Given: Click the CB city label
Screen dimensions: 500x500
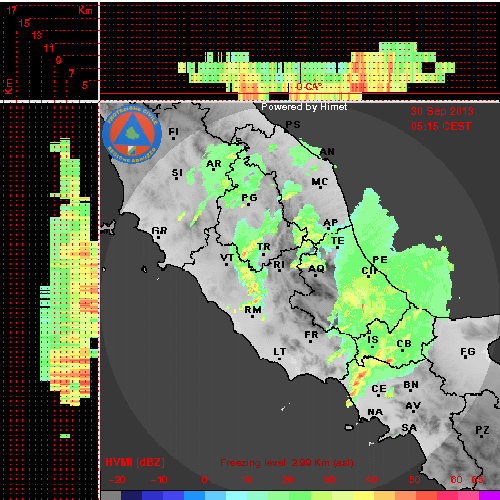Looking at the screenshot, I should tap(404, 343).
